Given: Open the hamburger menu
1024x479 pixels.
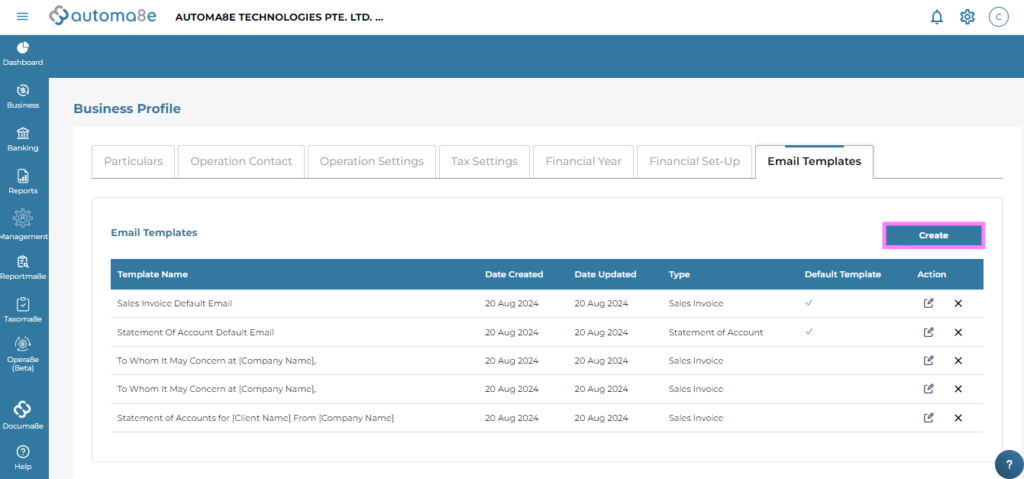Looking at the screenshot, I should point(22,16).
